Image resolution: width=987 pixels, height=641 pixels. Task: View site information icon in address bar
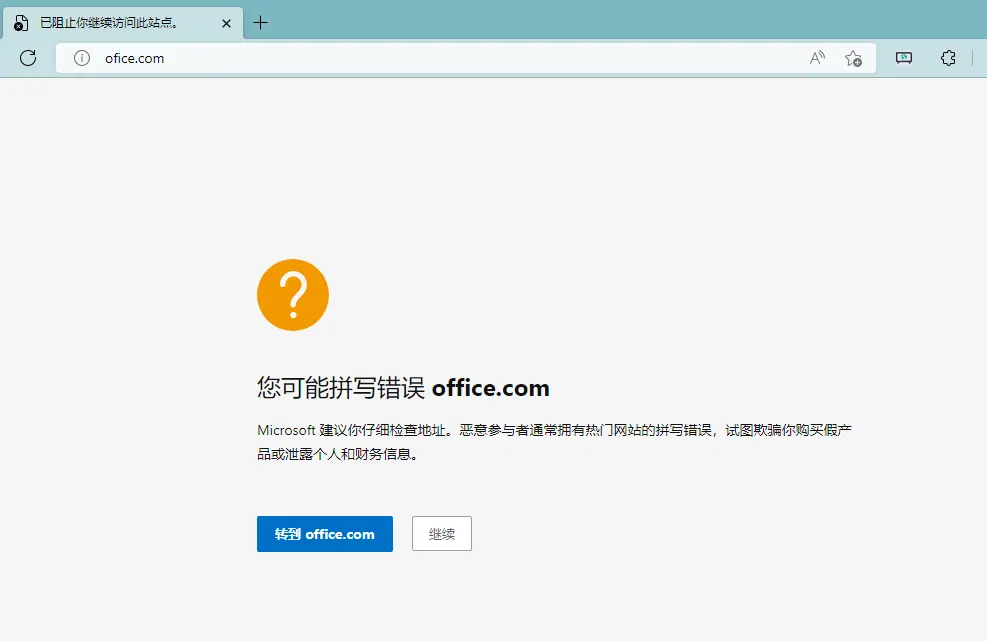click(x=82, y=58)
